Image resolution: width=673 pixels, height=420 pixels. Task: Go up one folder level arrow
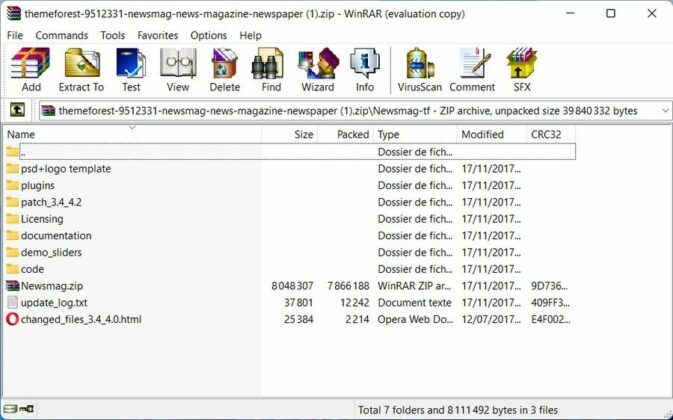click(x=17, y=111)
